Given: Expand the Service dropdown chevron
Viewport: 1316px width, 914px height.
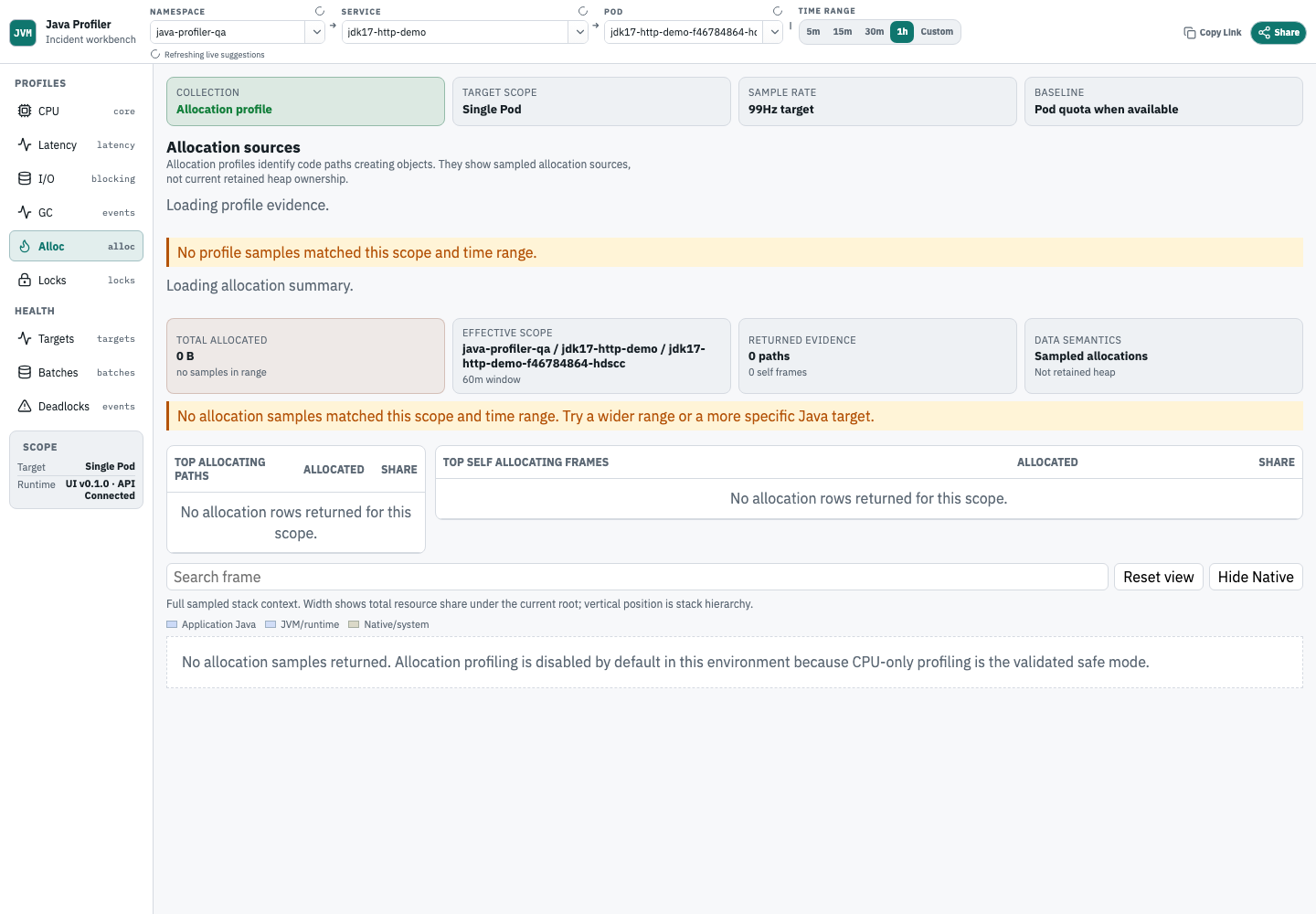Looking at the screenshot, I should (579, 32).
